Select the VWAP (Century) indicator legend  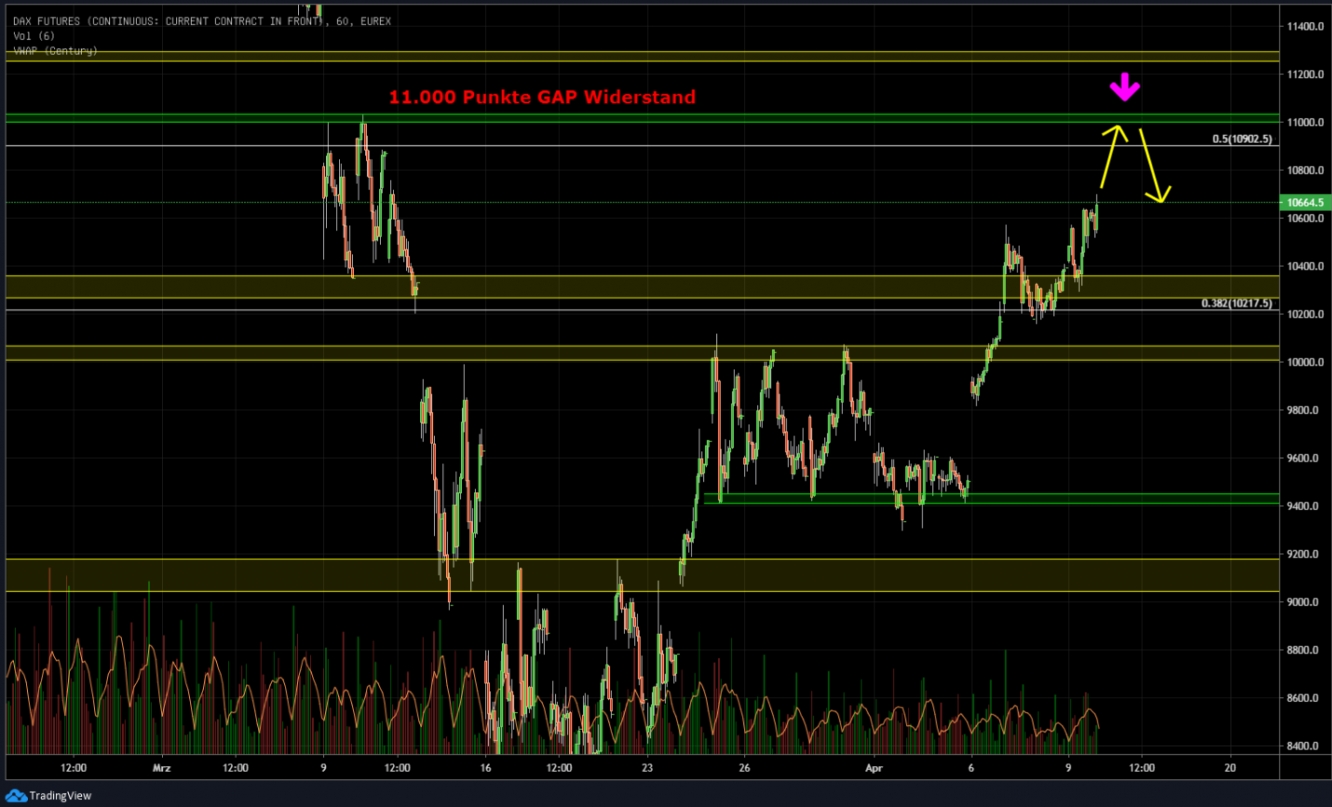pyautogui.click(x=55, y=50)
